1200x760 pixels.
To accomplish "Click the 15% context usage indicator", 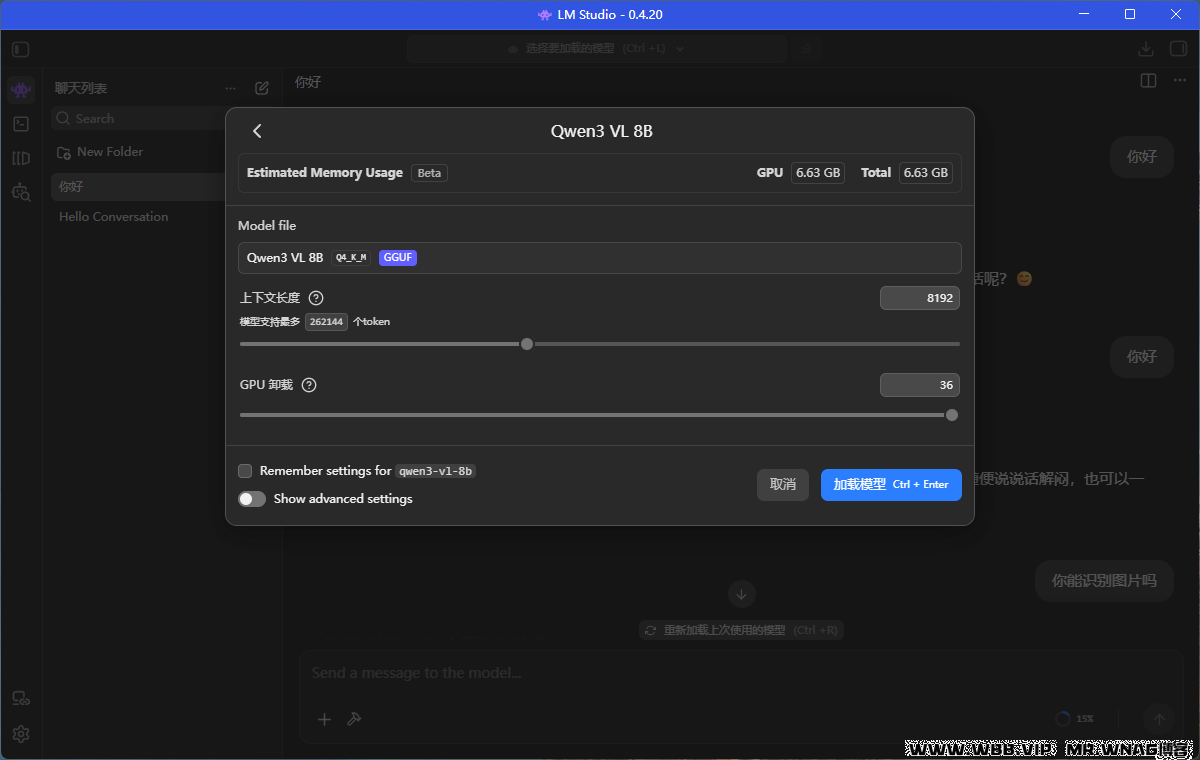I will pyautogui.click(x=1075, y=719).
